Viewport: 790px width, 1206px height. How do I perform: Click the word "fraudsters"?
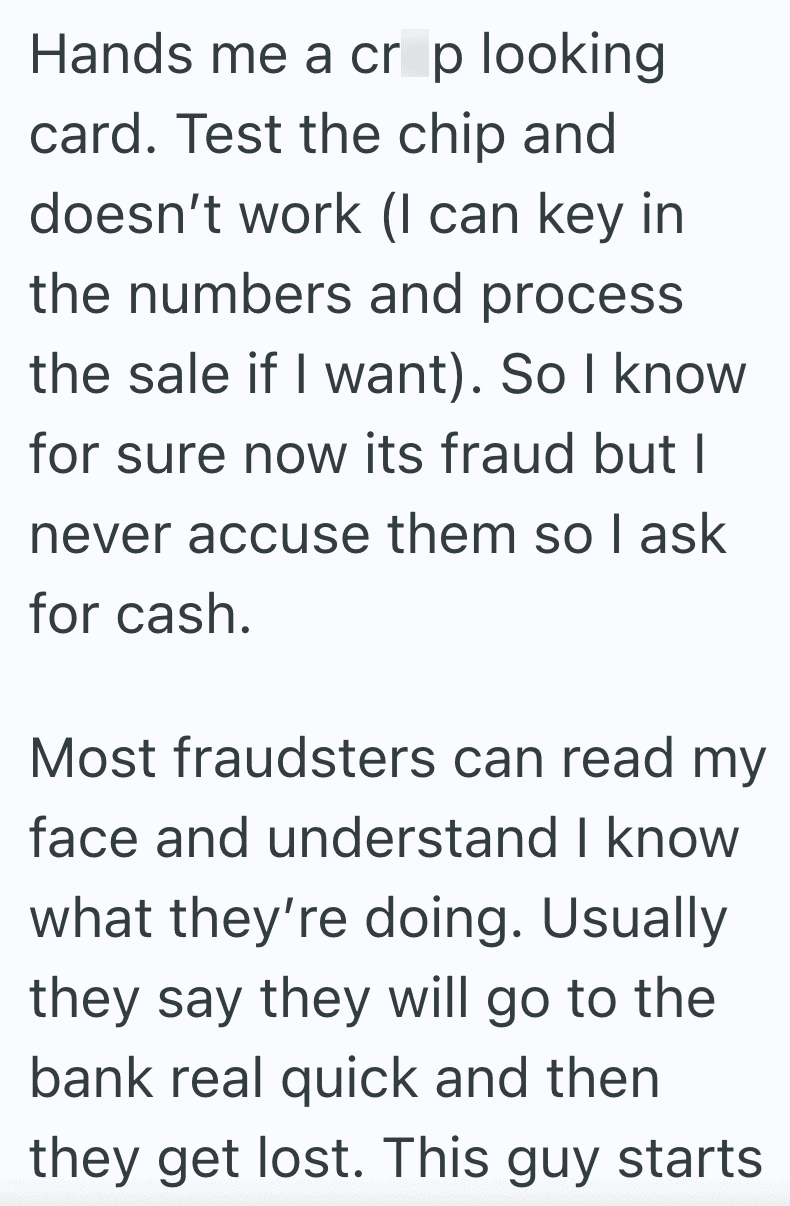click(303, 760)
